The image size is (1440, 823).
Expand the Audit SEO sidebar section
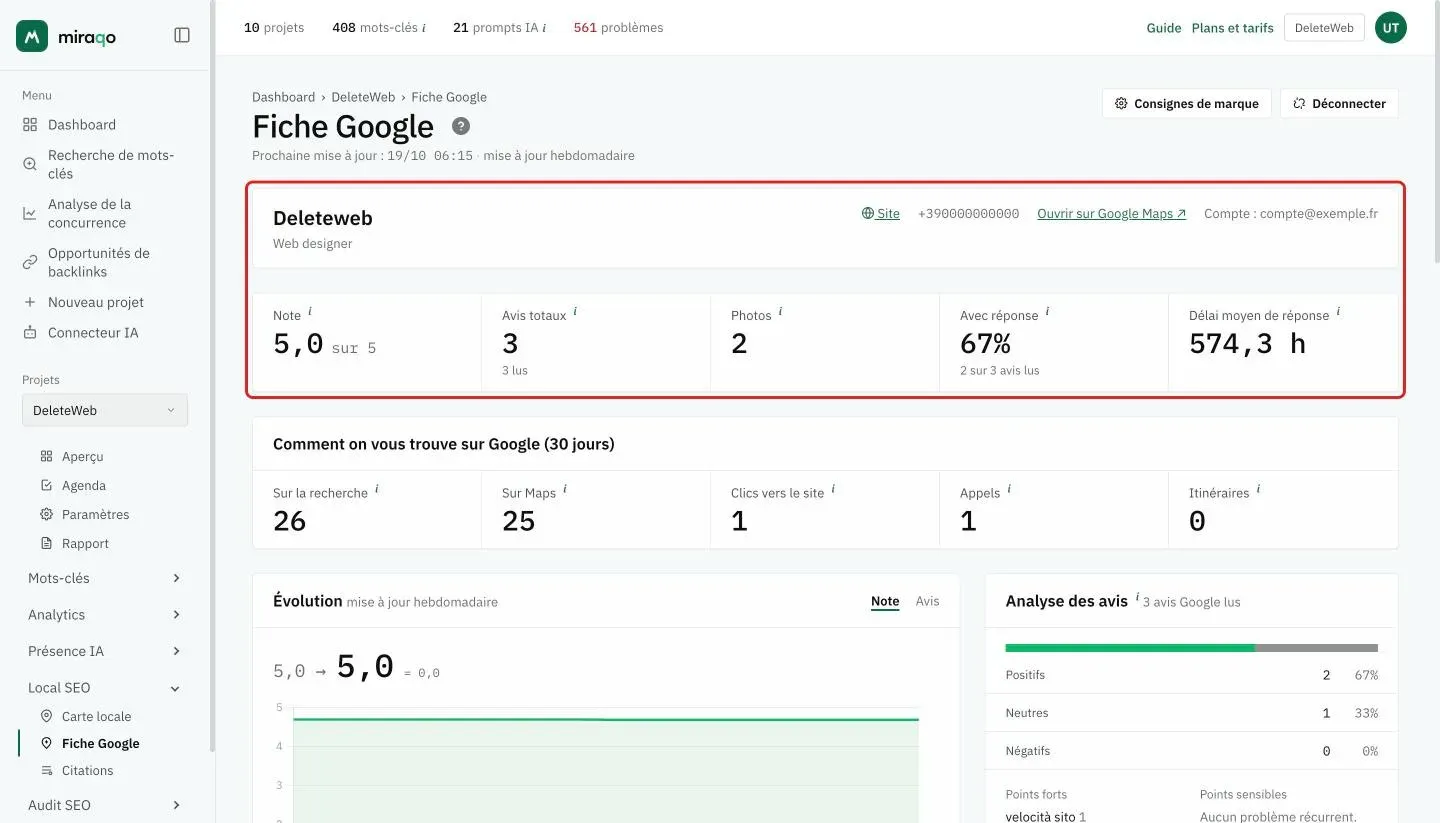coord(105,805)
